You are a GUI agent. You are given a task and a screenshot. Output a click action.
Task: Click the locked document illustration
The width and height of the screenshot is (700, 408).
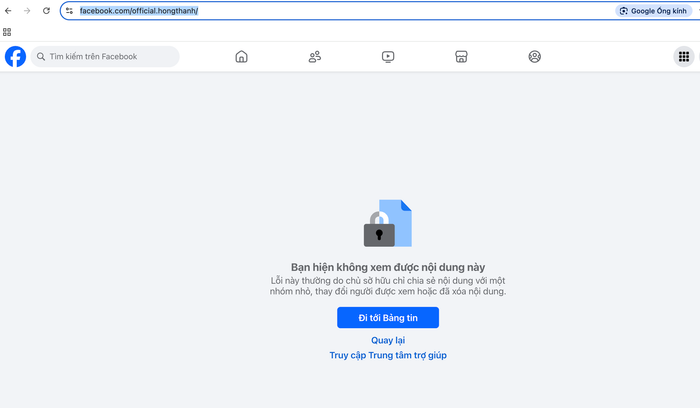pos(388,223)
